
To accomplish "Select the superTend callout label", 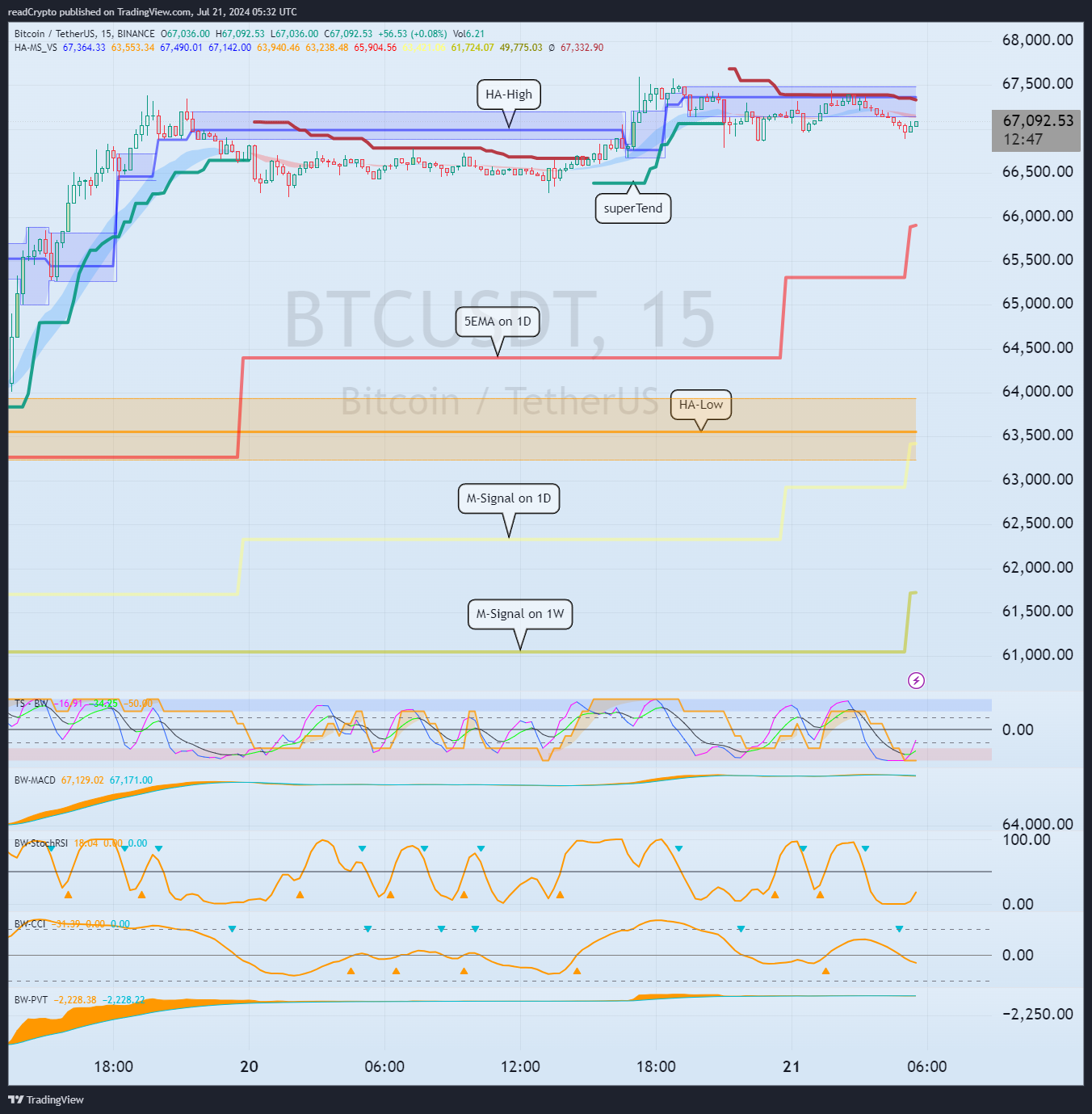I will pyautogui.click(x=633, y=208).
